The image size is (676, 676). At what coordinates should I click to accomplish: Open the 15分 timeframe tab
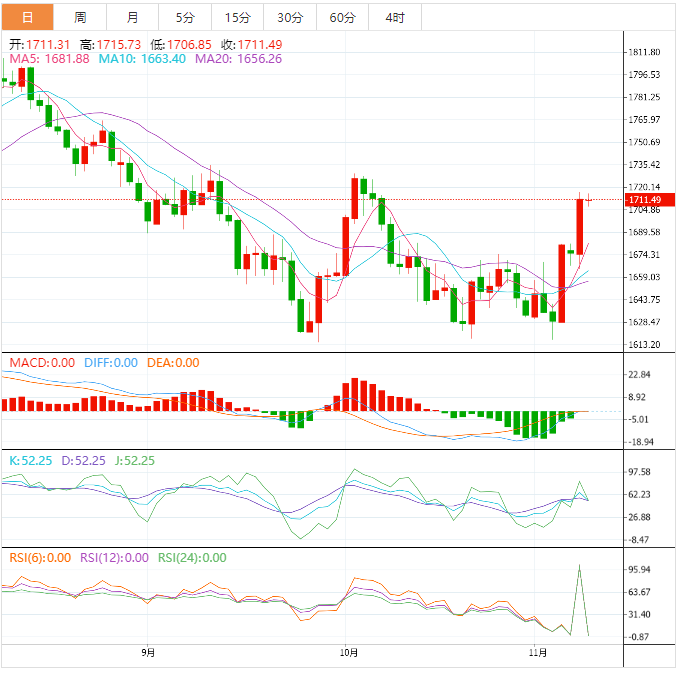[x=238, y=18]
